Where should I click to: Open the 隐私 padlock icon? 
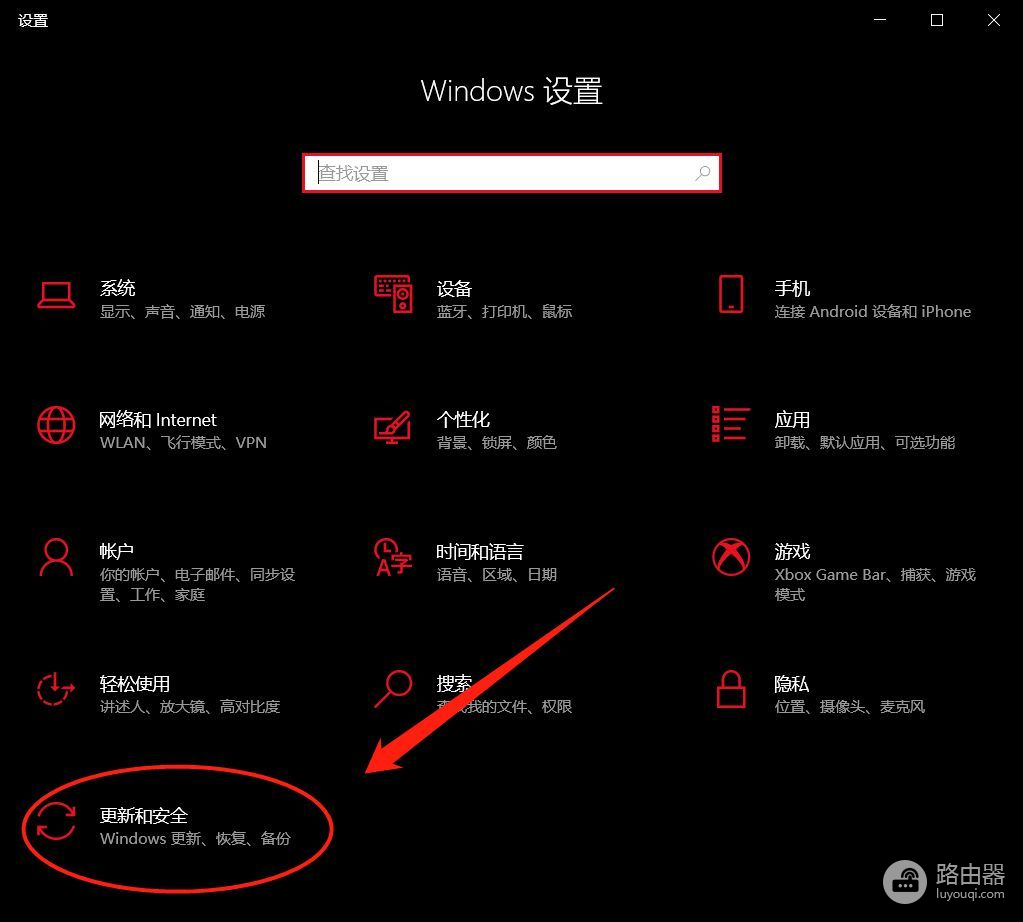click(x=731, y=689)
